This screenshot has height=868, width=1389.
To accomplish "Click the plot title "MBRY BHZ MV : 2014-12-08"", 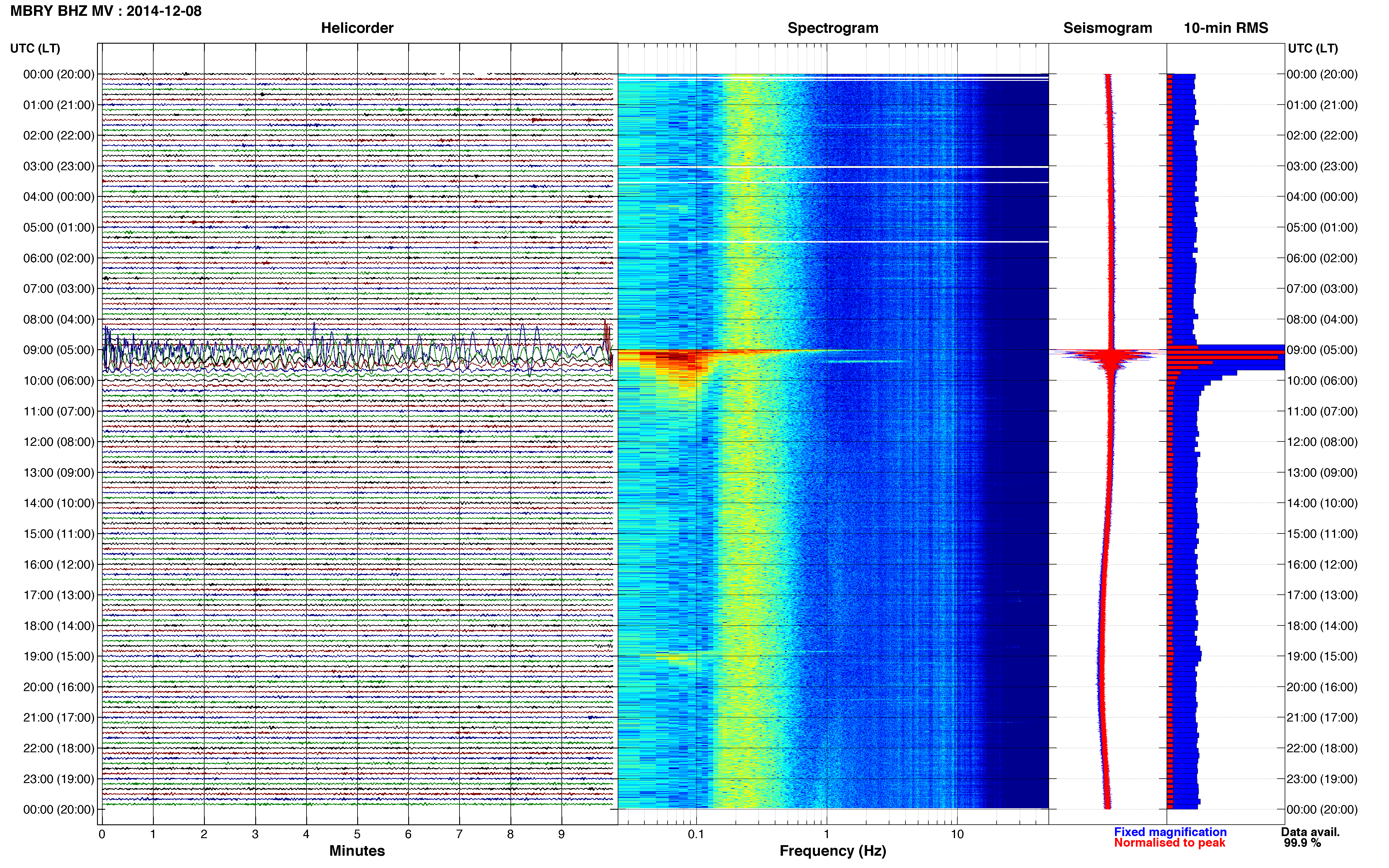I will [106, 11].
